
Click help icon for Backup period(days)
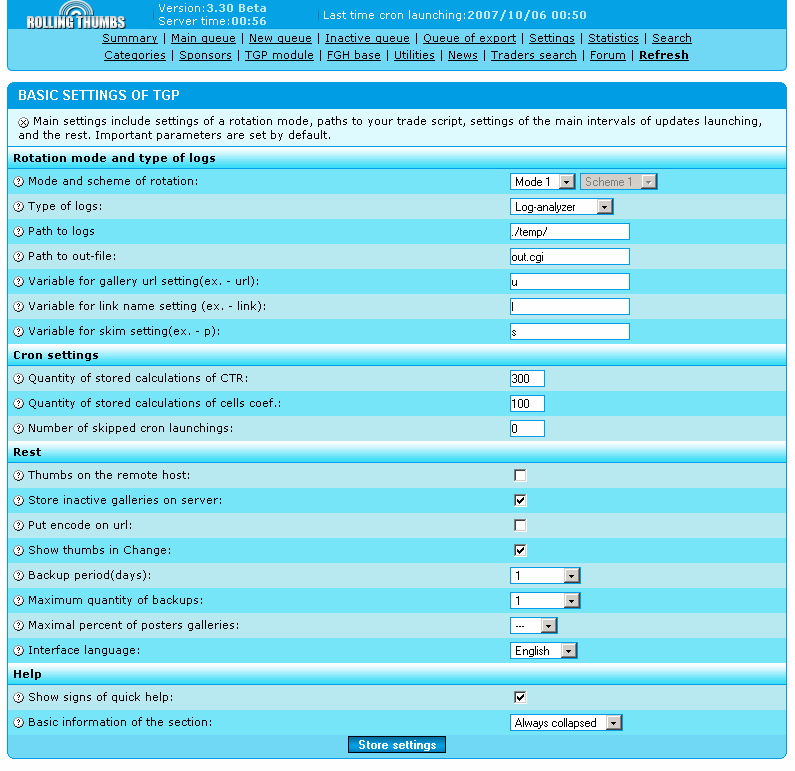[x=19, y=575]
